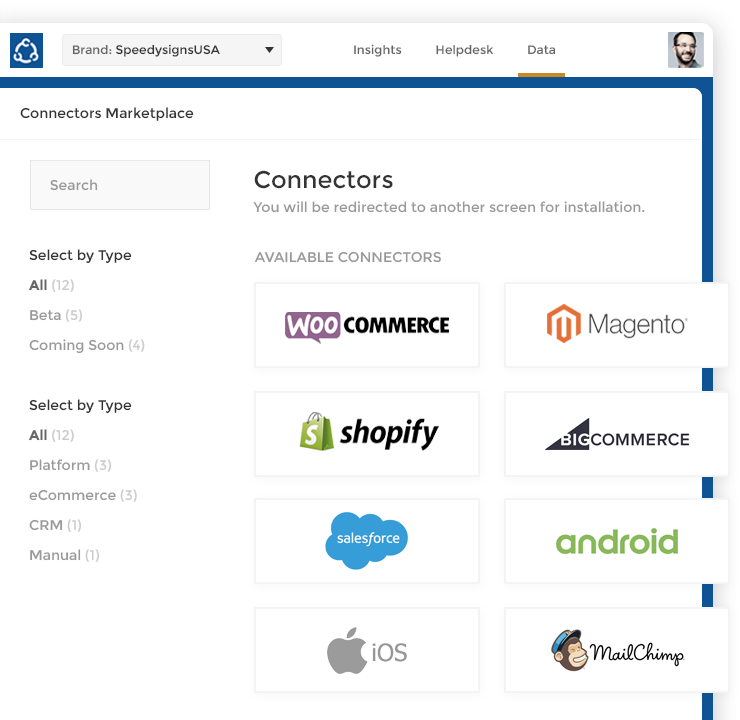Open the user profile avatar
This screenshot has width=740, height=720.
click(686, 50)
